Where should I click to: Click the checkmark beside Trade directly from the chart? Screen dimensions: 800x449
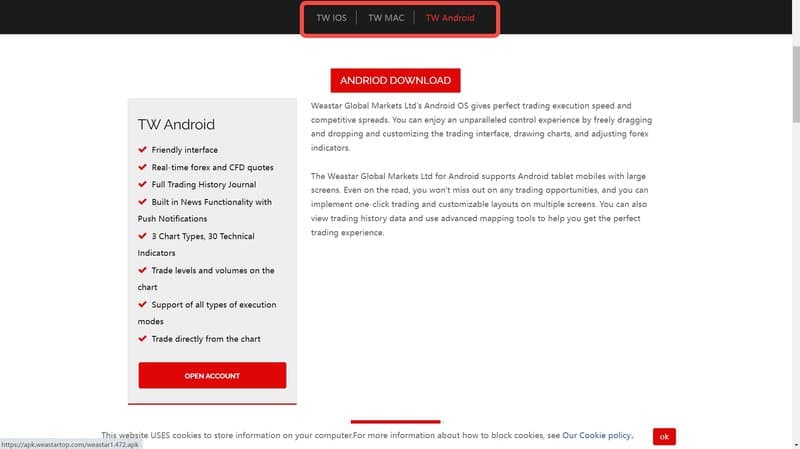click(142, 338)
